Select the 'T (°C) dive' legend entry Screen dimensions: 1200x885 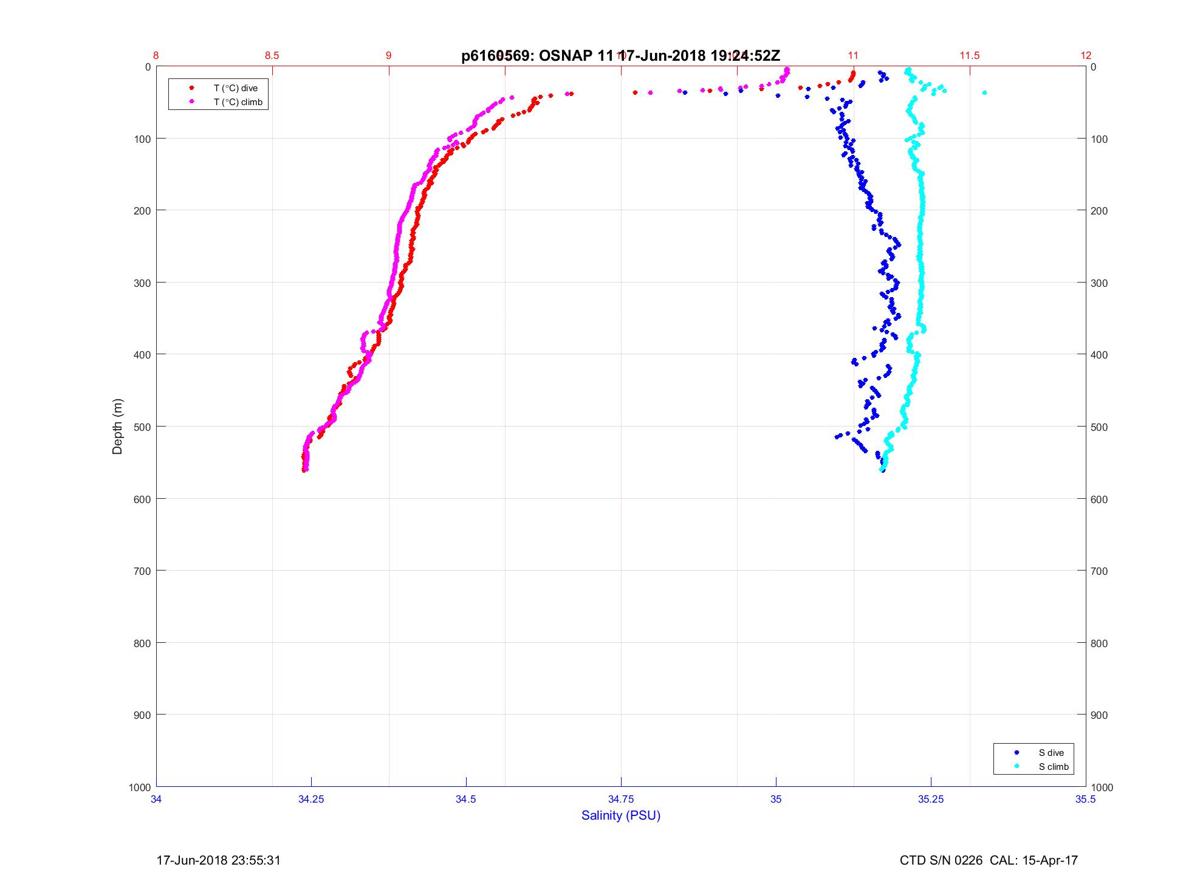point(235,88)
